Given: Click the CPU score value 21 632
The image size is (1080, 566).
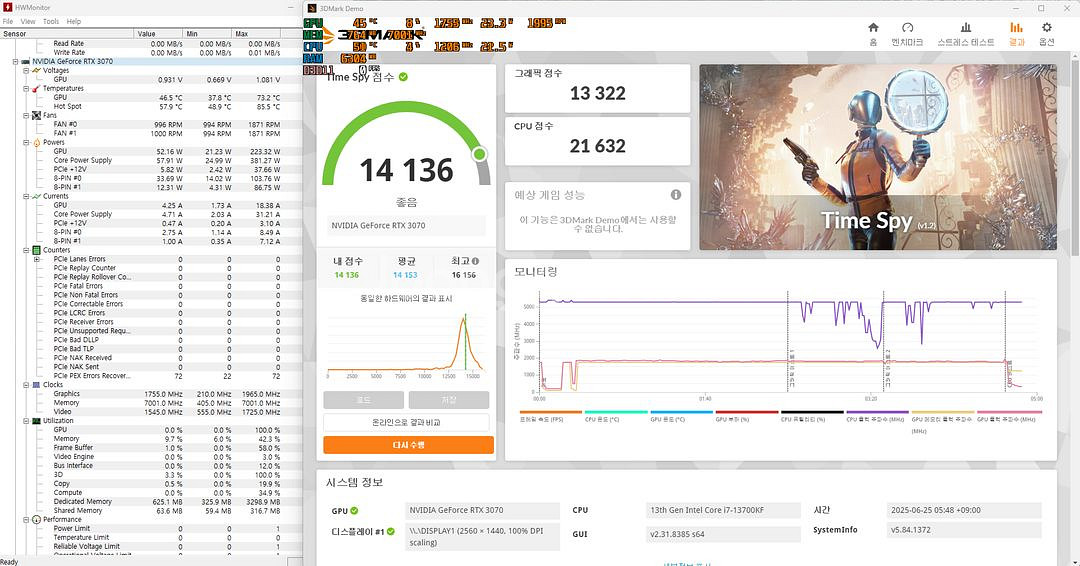Looking at the screenshot, I should pyautogui.click(x=598, y=146).
